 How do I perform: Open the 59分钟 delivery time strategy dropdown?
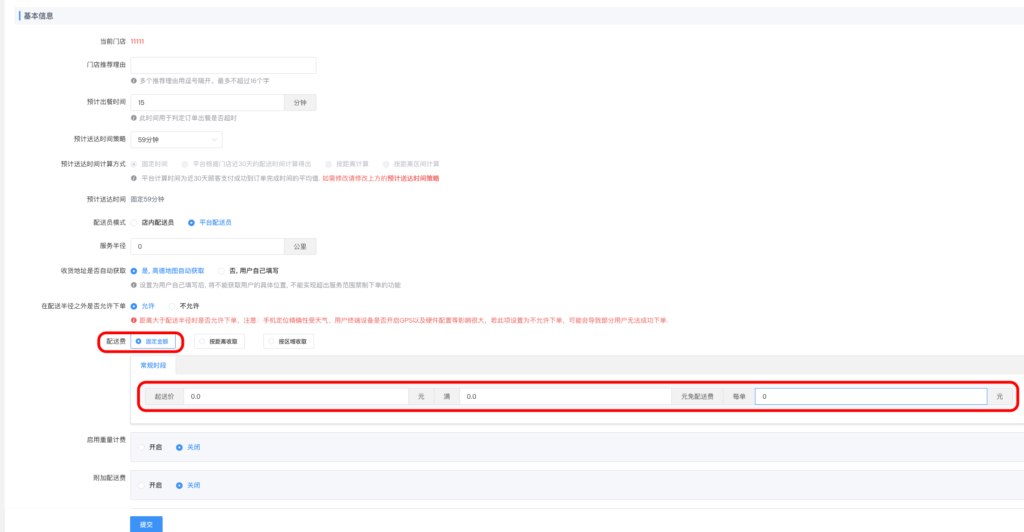[x=176, y=140]
